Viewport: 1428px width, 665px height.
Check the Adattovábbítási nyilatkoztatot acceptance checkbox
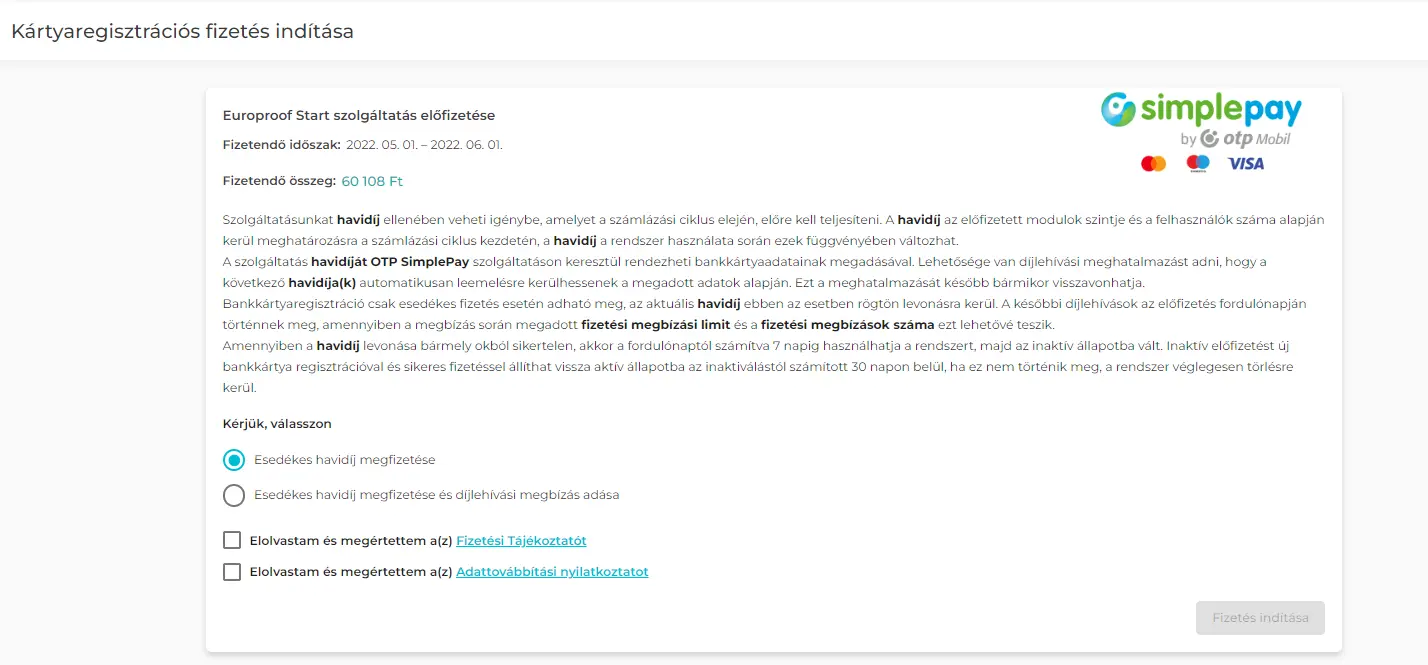[x=232, y=572]
